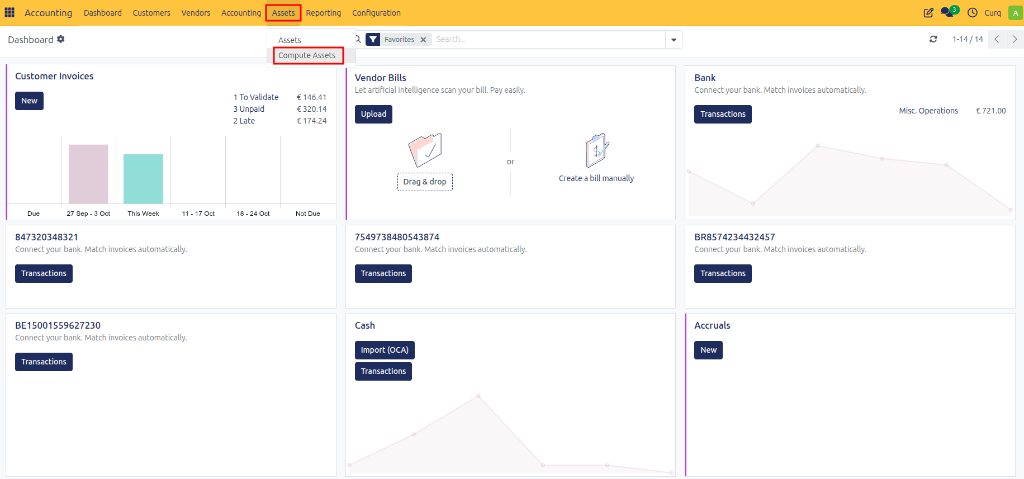Open Transactions for BE15001559627230
The height and width of the screenshot is (479, 1024).
click(44, 361)
